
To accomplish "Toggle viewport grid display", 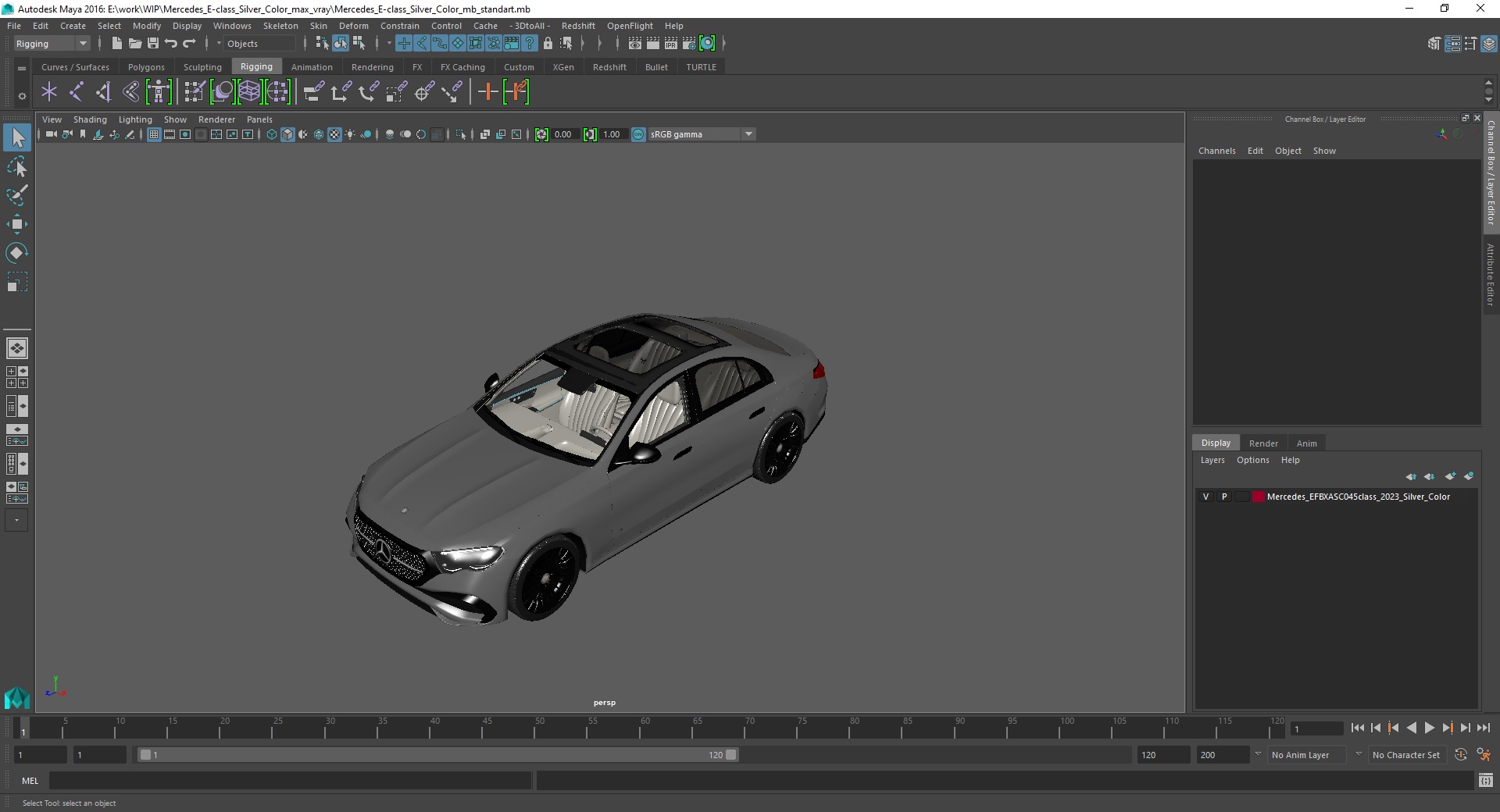I will pos(154,134).
